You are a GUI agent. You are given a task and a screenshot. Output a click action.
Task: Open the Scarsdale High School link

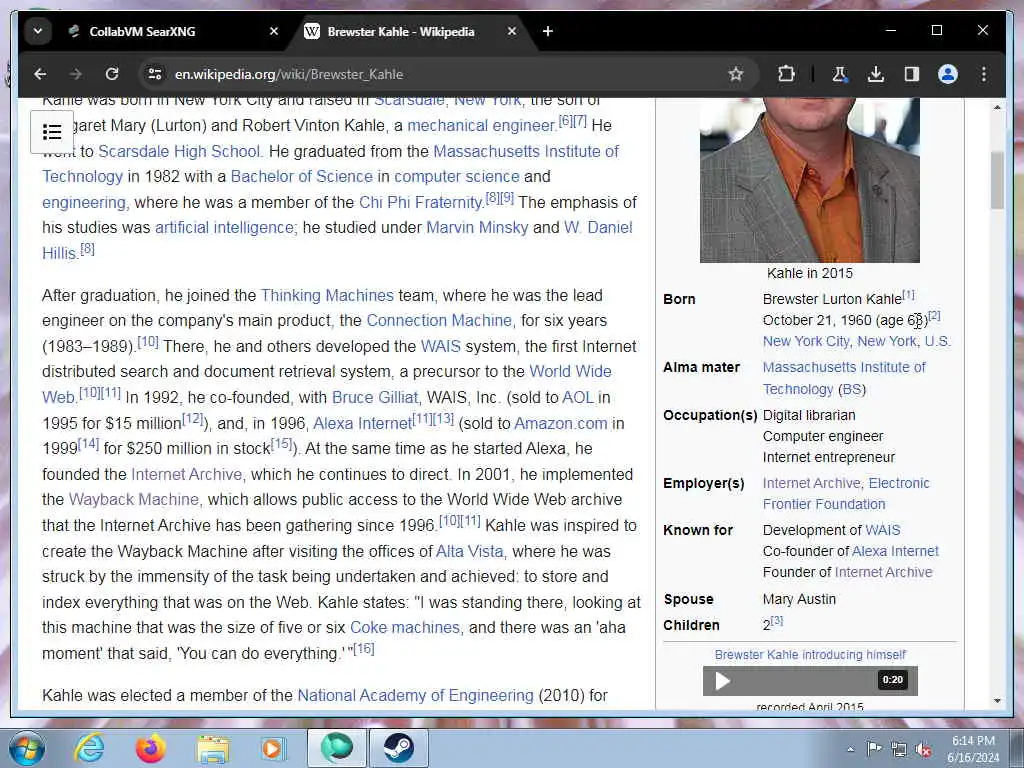tap(179, 152)
